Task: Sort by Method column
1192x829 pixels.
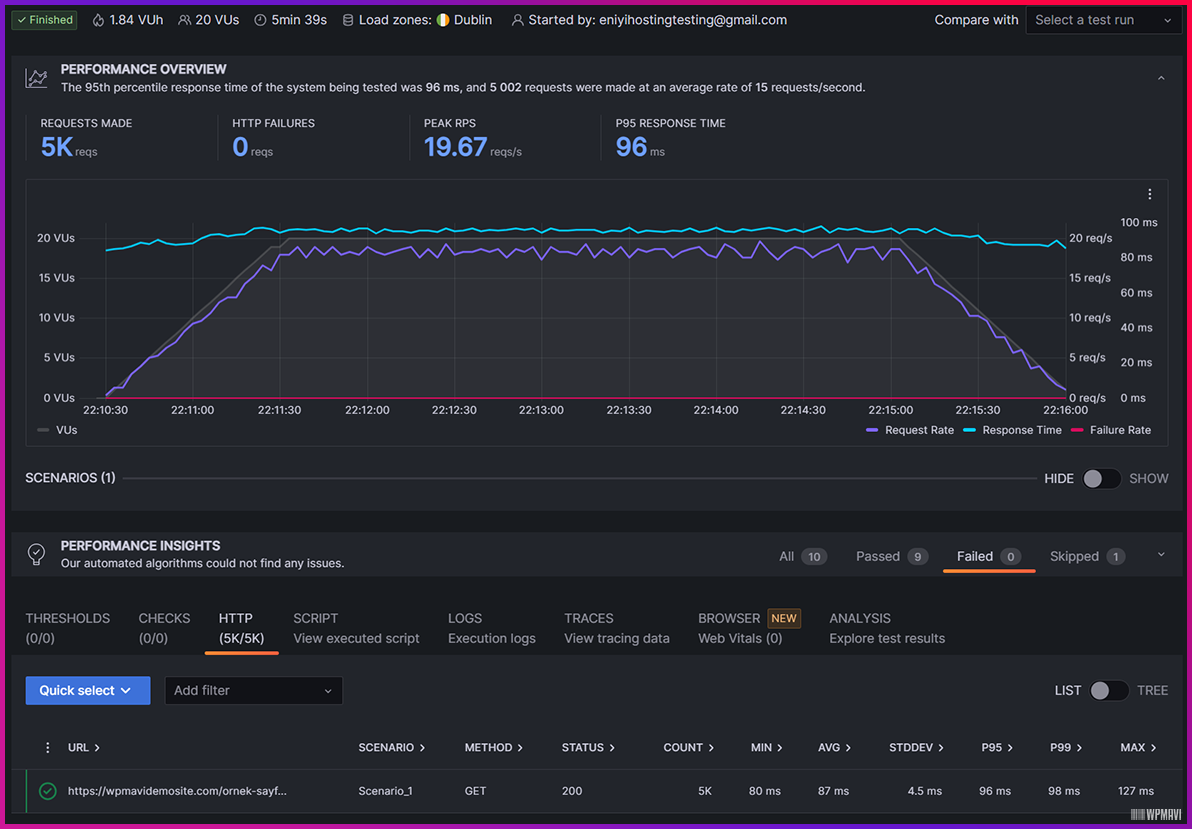Action: click(x=494, y=748)
